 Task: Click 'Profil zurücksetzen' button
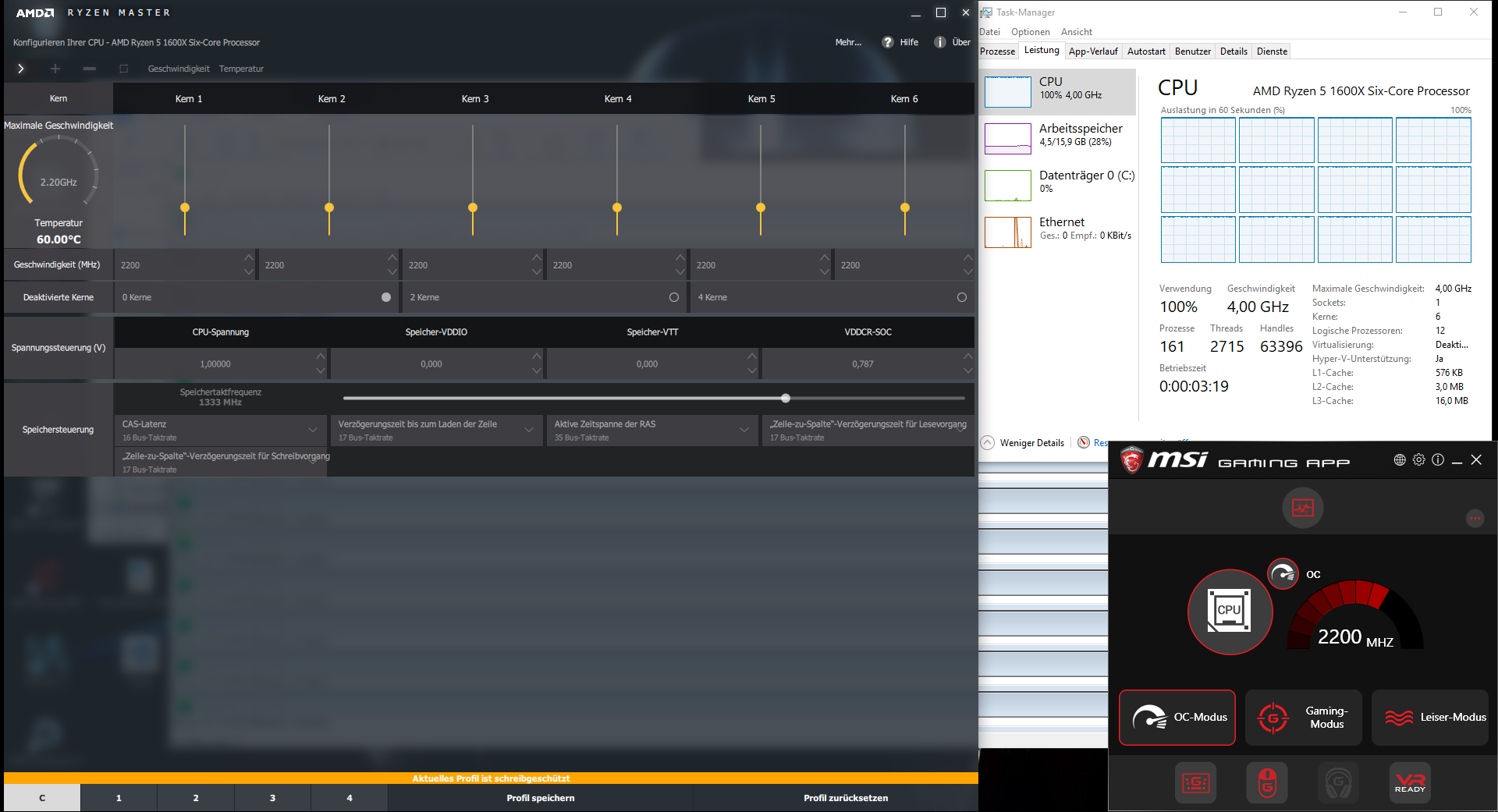coord(846,798)
